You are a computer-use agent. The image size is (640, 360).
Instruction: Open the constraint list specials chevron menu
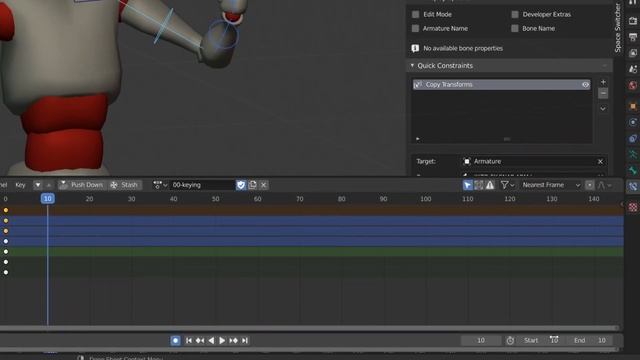click(x=603, y=109)
